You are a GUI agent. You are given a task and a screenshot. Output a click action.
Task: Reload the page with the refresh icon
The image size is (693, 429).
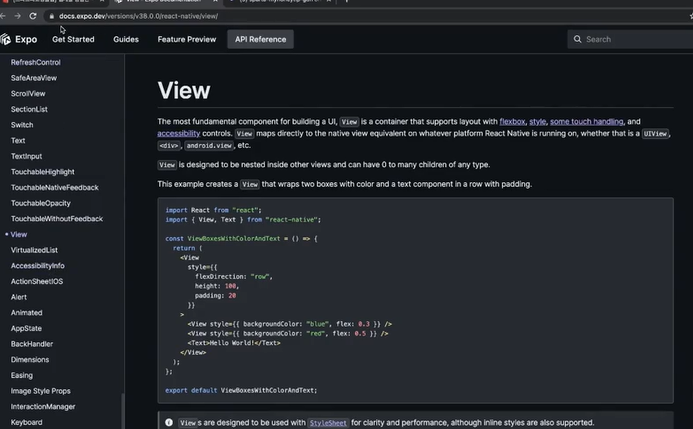click(33, 16)
